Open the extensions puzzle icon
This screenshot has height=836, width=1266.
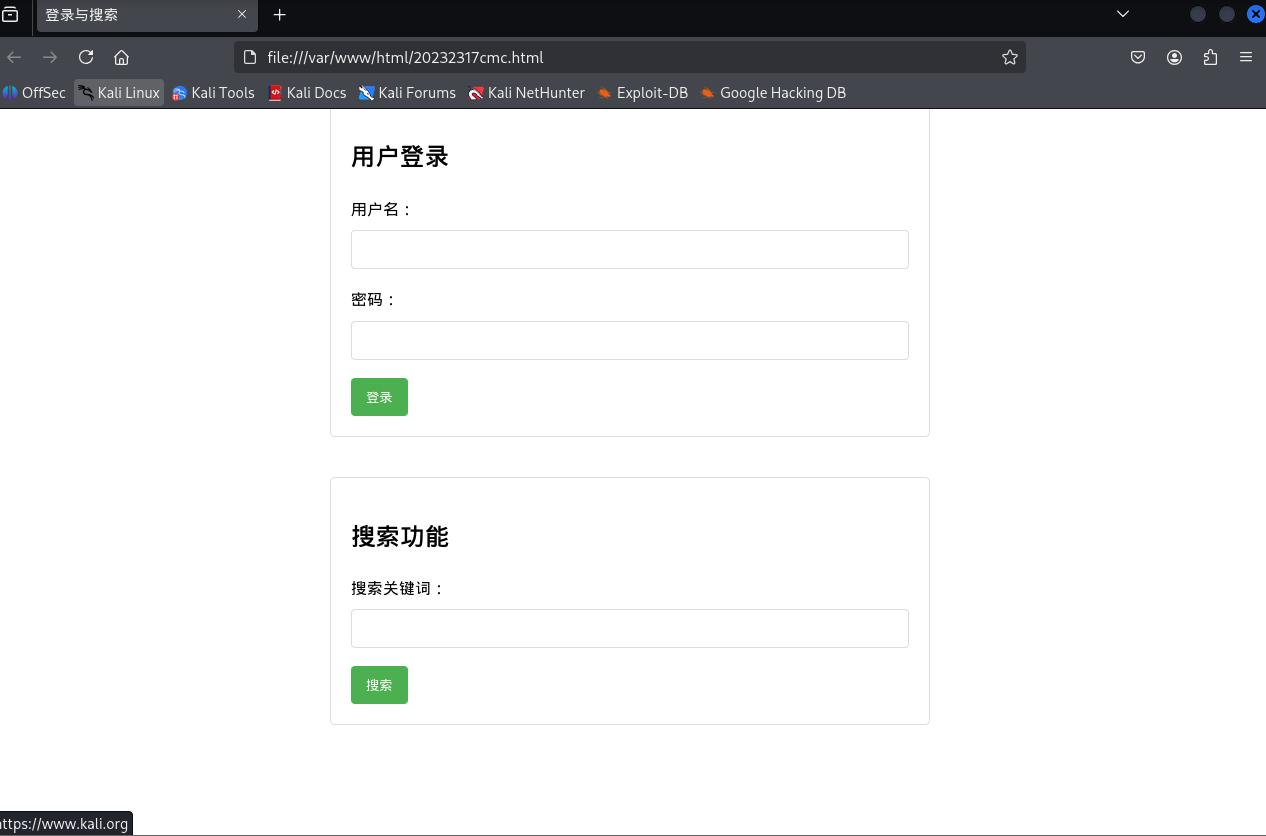[1210, 57]
